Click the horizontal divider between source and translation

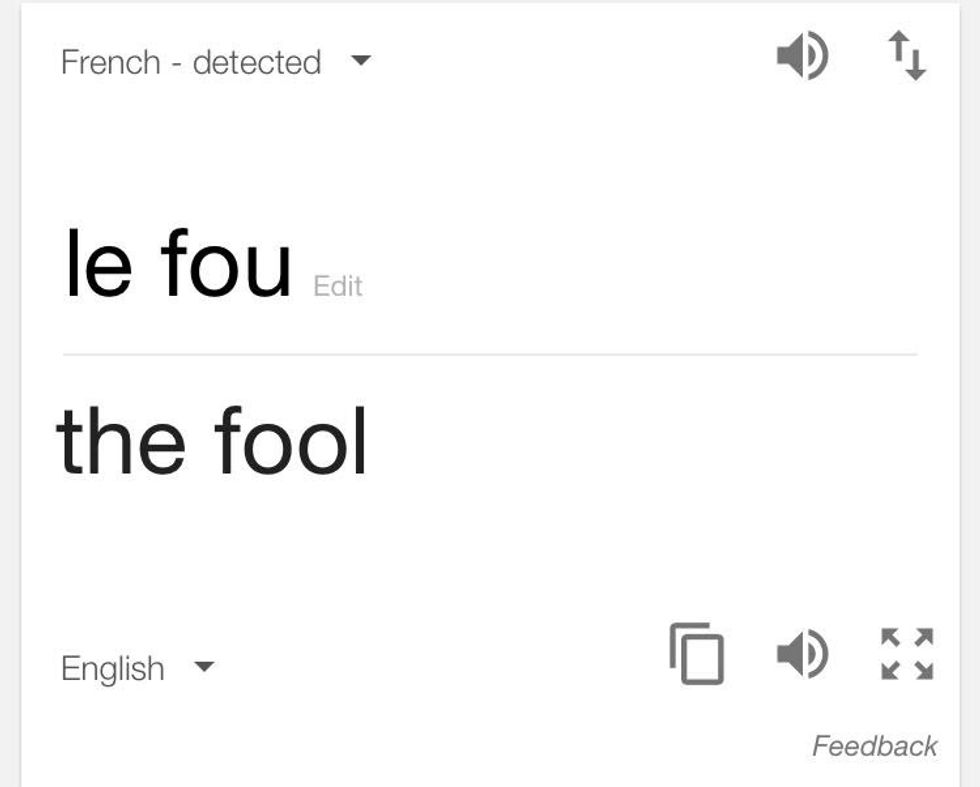pos(490,354)
